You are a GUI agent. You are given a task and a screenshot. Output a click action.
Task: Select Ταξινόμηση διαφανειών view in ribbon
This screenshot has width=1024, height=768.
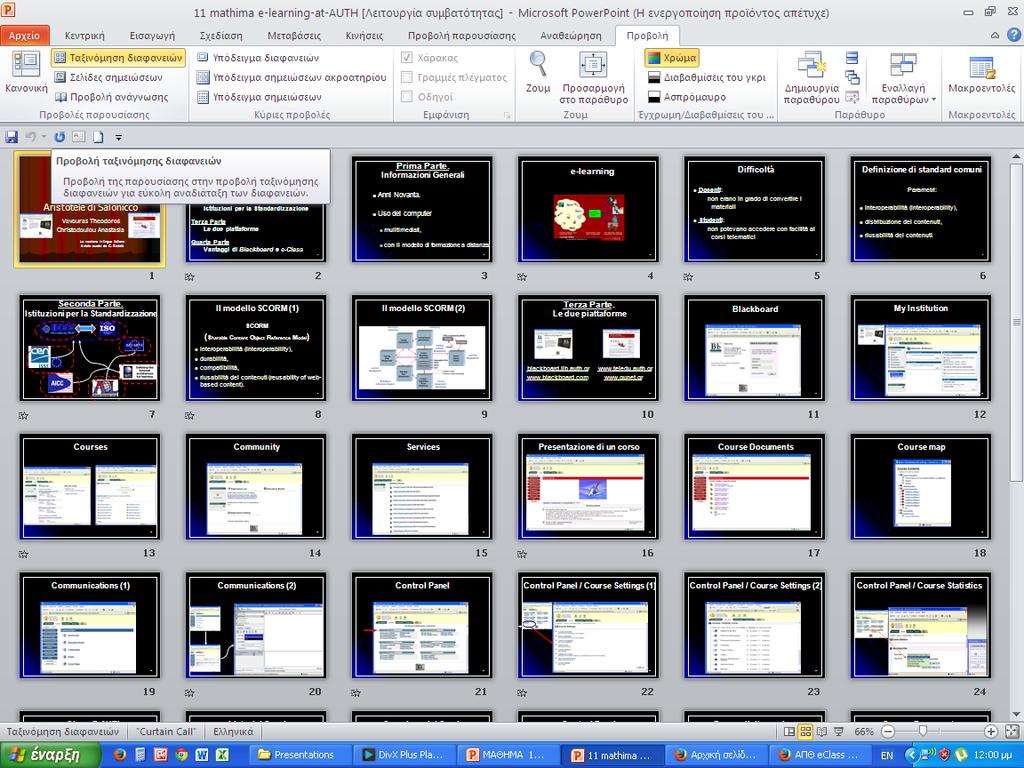pos(118,57)
